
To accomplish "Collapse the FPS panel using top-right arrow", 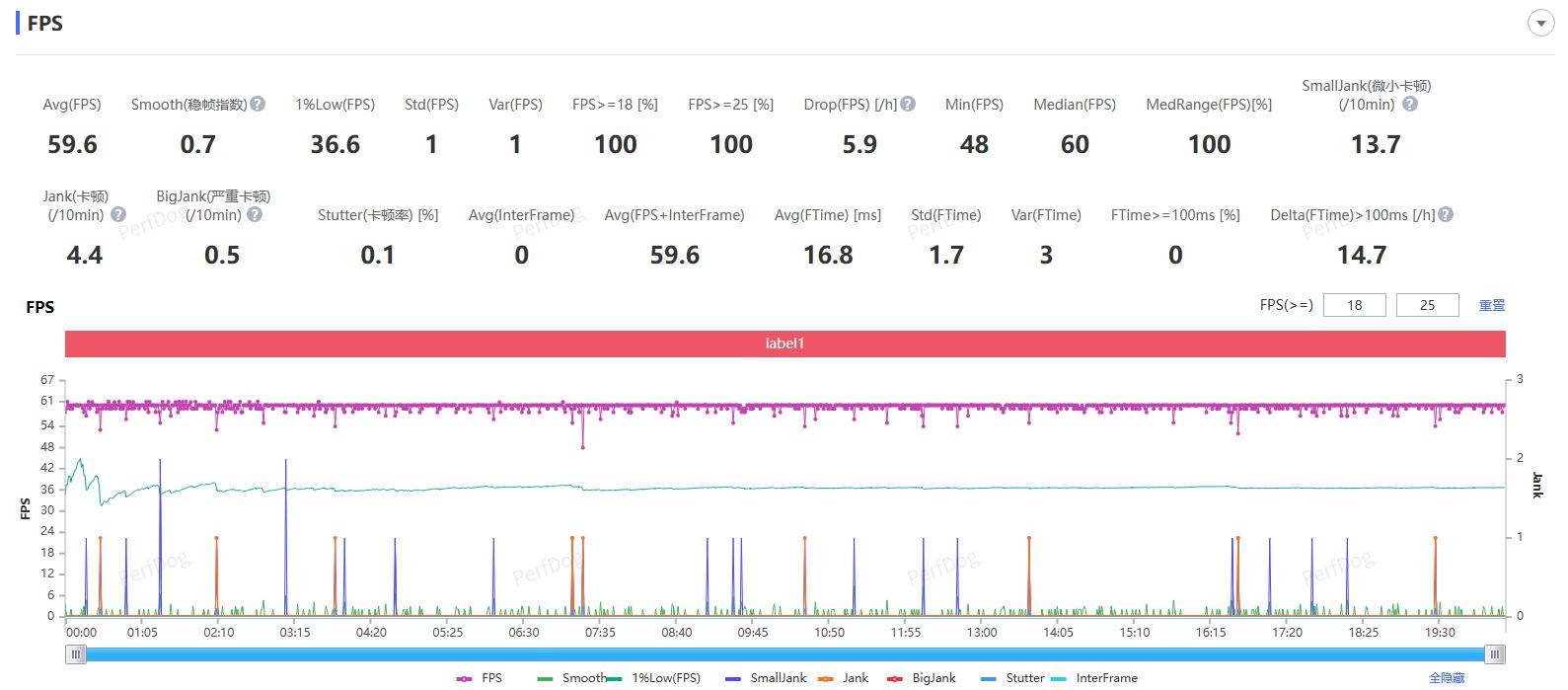I will [1540, 24].
